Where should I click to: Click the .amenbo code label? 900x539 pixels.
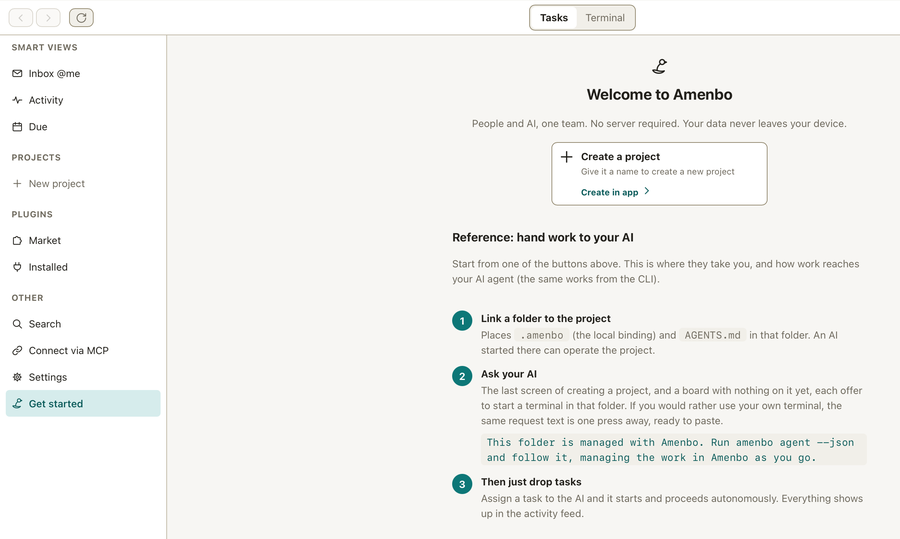point(541,335)
